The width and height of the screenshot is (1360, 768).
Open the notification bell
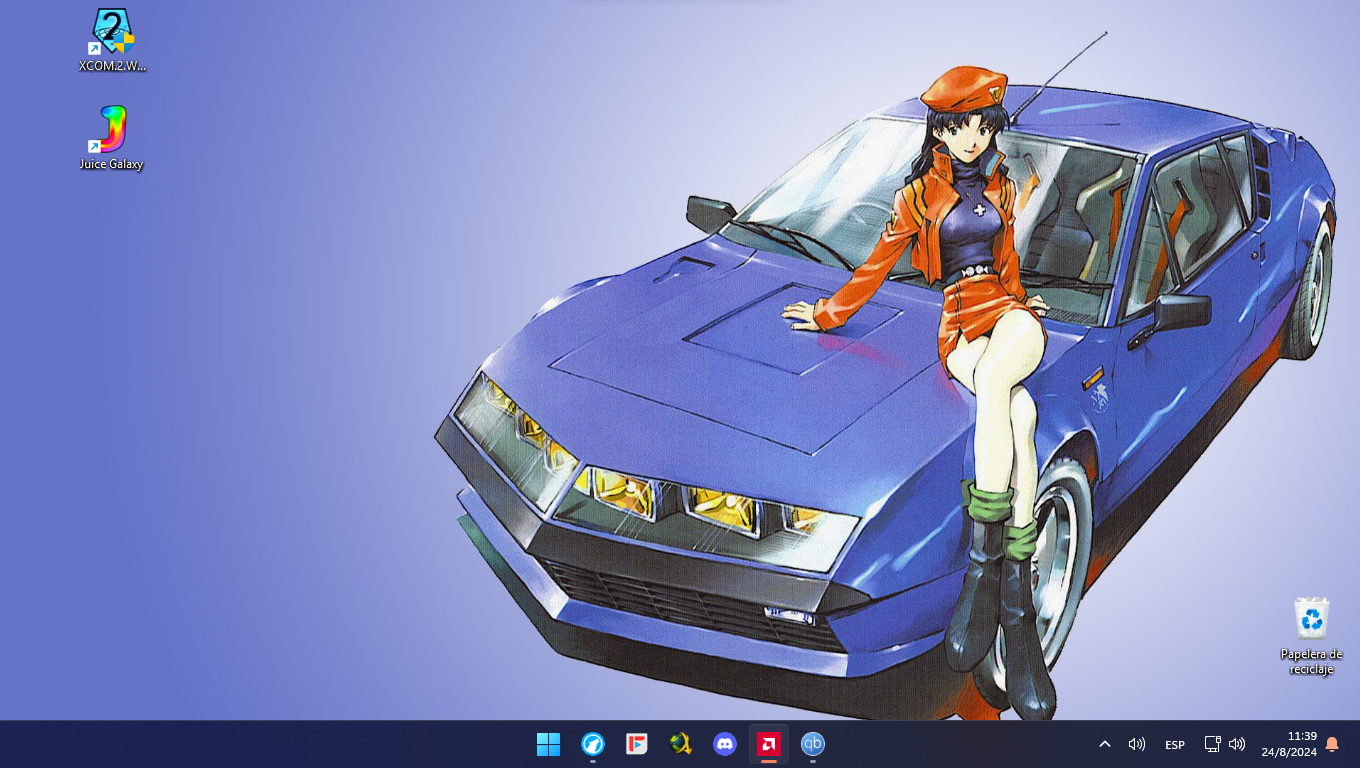[1332, 744]
